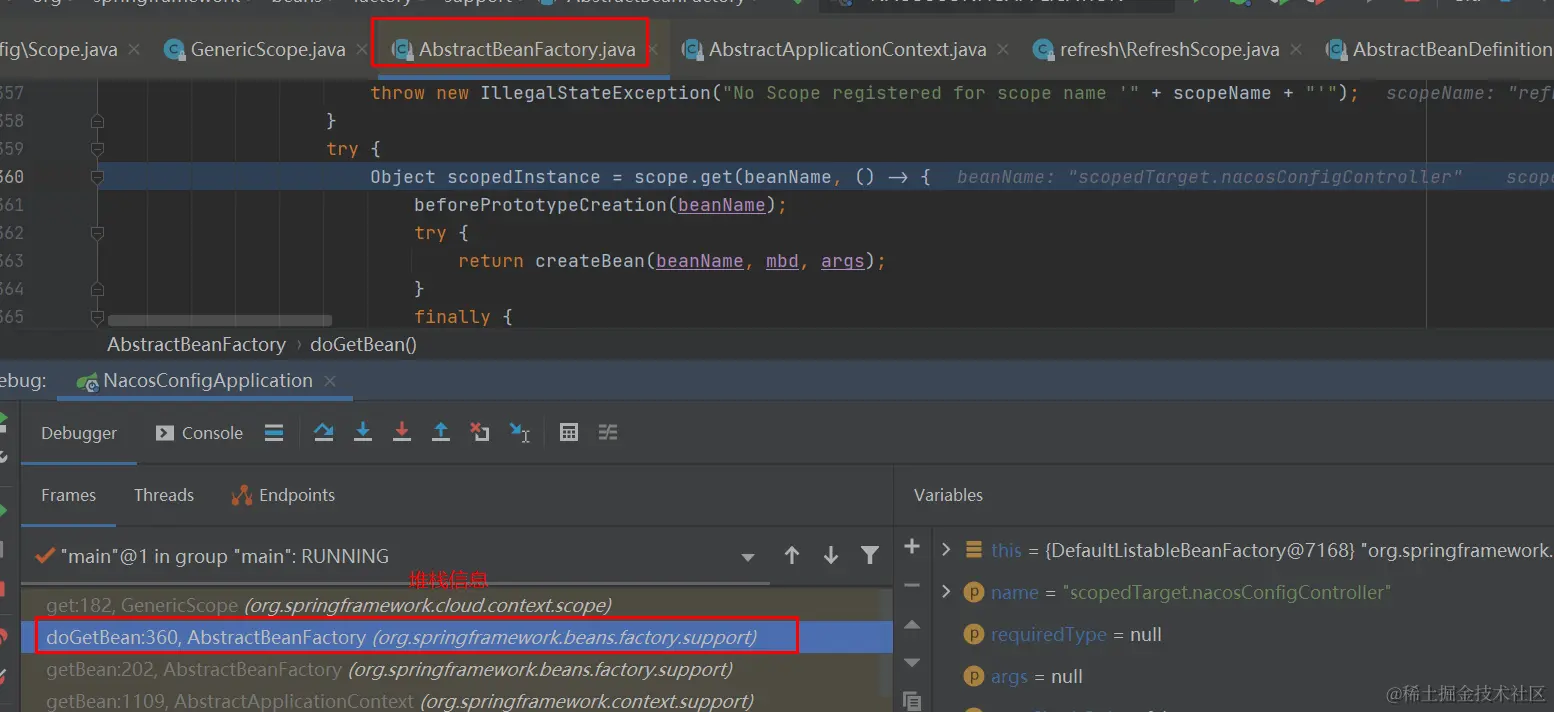Step out of the current method
The width and height of the screenshot is (1554, 712).
tap(441, 432)
